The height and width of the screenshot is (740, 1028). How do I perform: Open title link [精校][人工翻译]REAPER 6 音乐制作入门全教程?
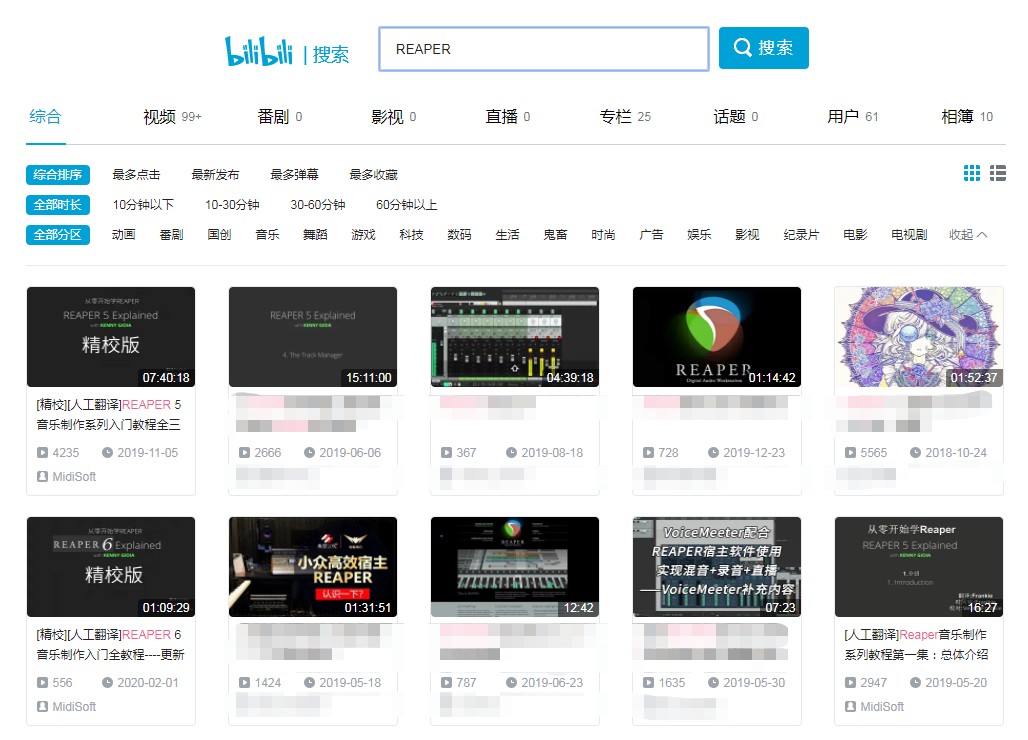point(110,645)
